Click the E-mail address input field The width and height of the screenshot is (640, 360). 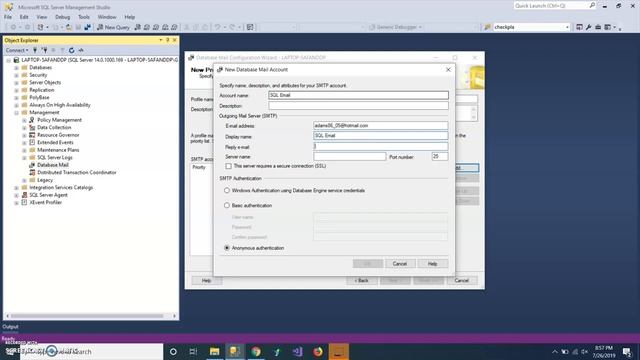(380, 126)
